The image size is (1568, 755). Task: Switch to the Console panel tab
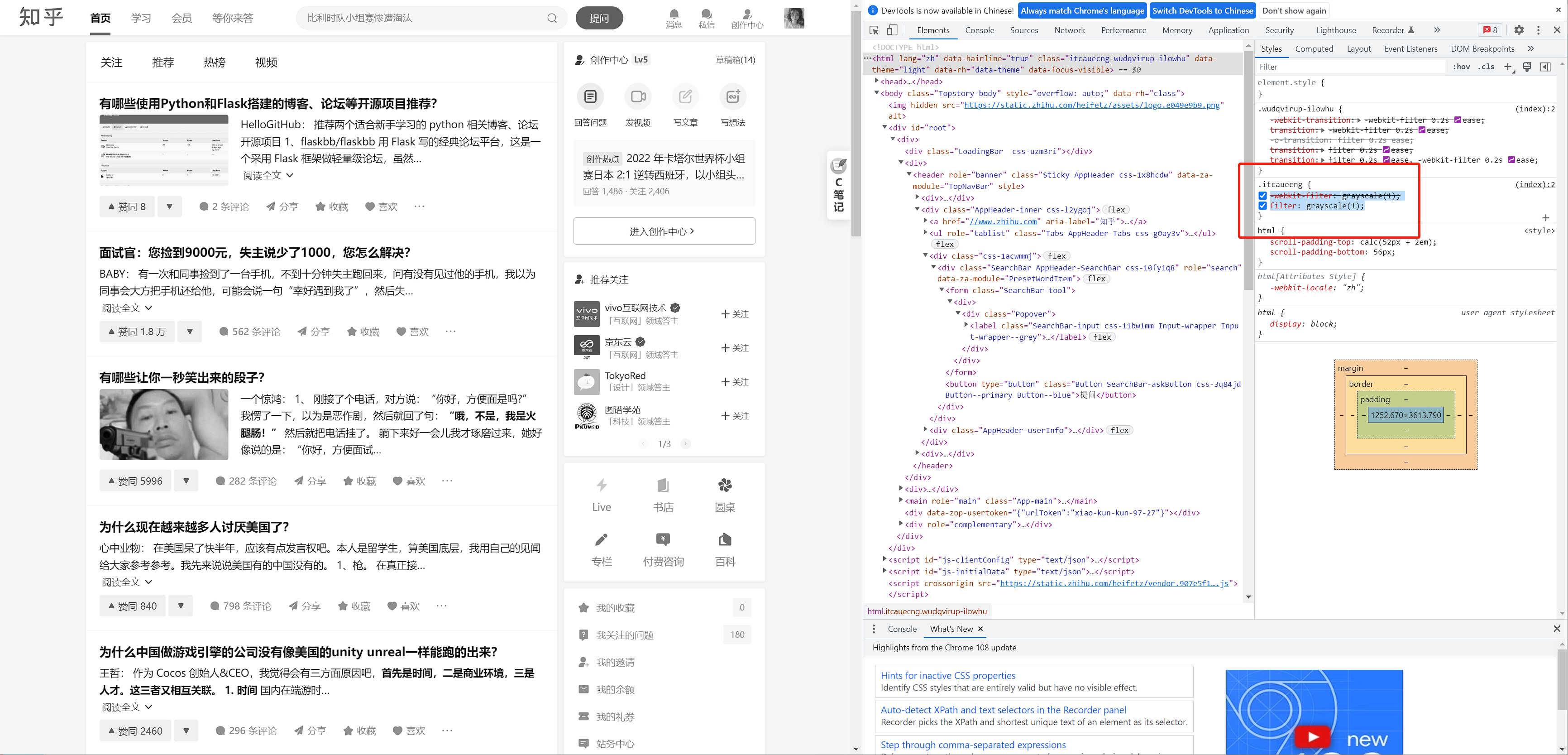tap(980, 30)
